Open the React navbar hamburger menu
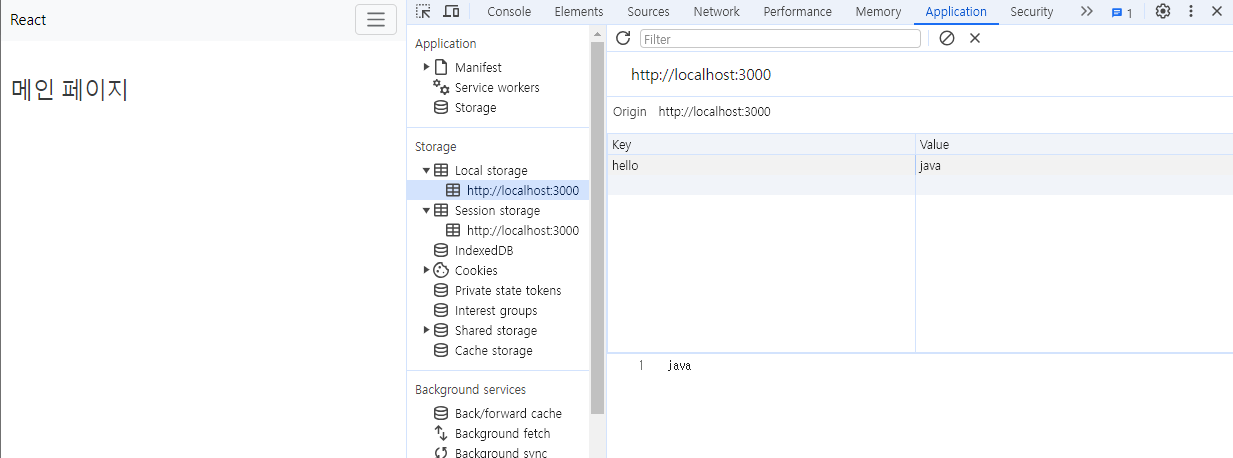This screenshot has height=458, width=1233. coord(376,20)
